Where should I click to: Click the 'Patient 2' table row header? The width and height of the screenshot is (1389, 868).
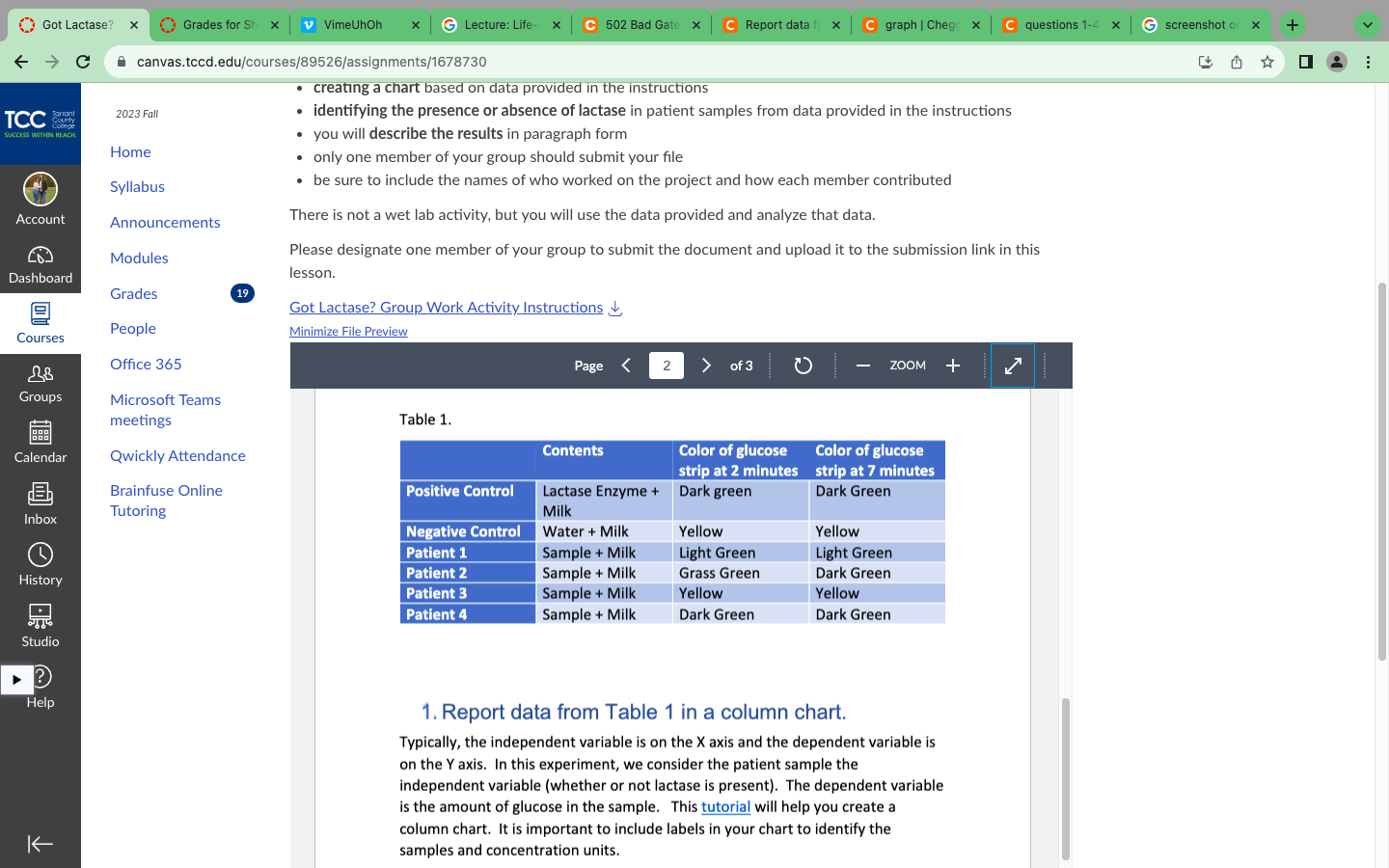click(x=468, y=573)
